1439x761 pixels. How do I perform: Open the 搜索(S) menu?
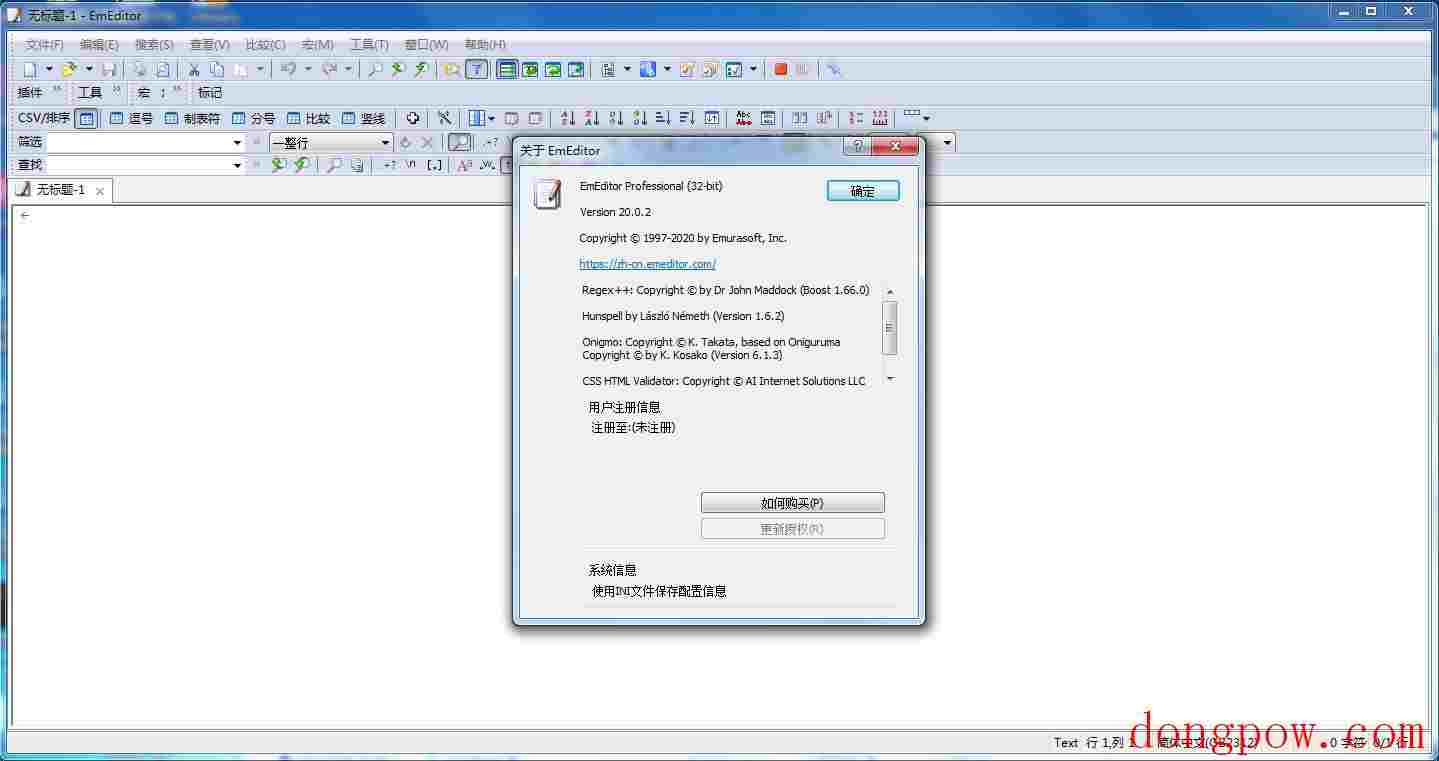(154, 45)
